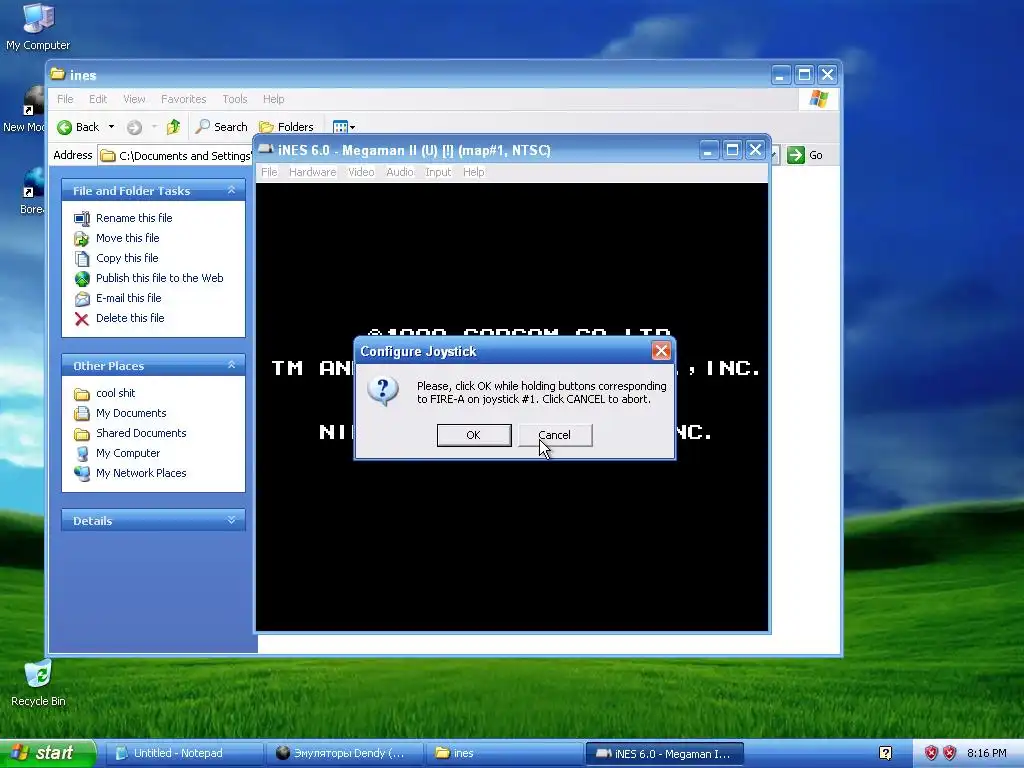The width and height of the screenshot is (1024, 768).
Task: Open the Views dropdown in Explorer toolbar
Action: coord(344,127)
